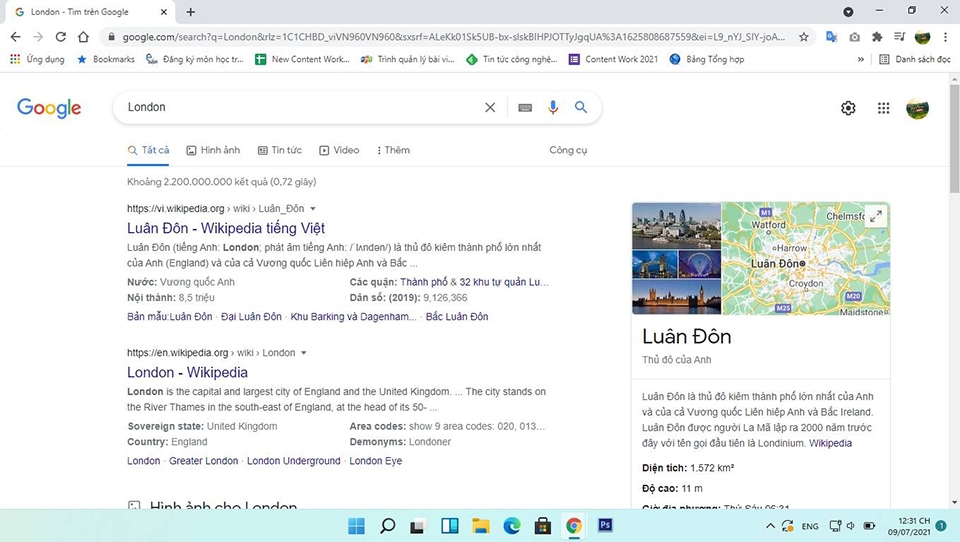Switch to the Hình ảnh tab

coord(213,150)
